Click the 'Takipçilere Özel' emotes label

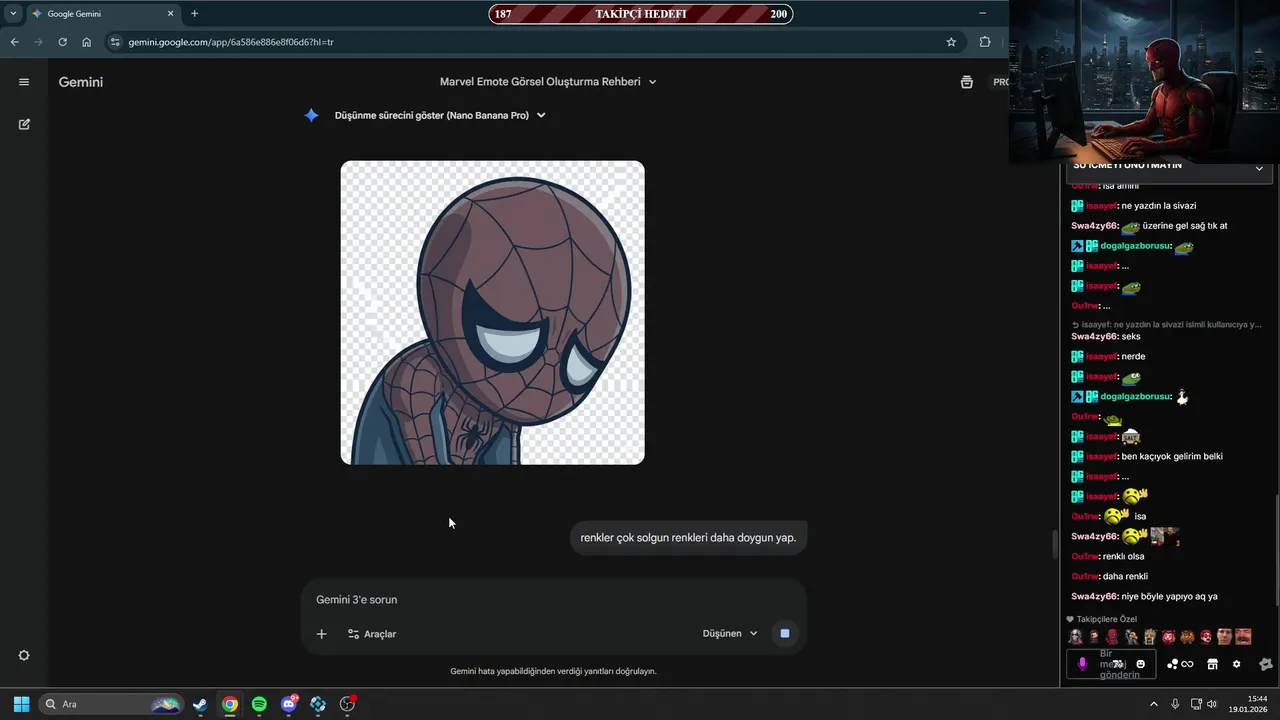click(x=1107, y=619)
